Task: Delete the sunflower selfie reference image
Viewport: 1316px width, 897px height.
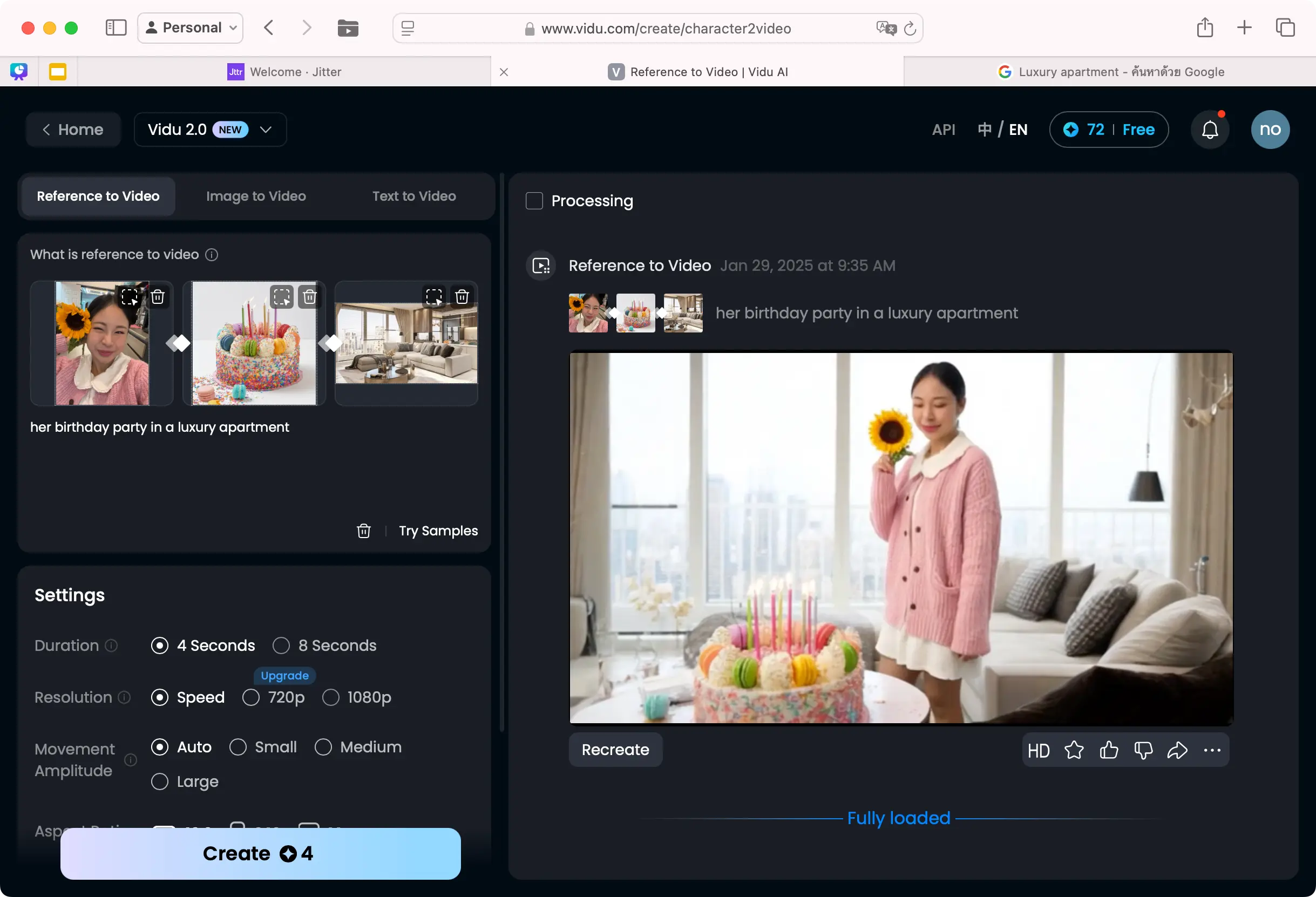Action: click(158, 297)
